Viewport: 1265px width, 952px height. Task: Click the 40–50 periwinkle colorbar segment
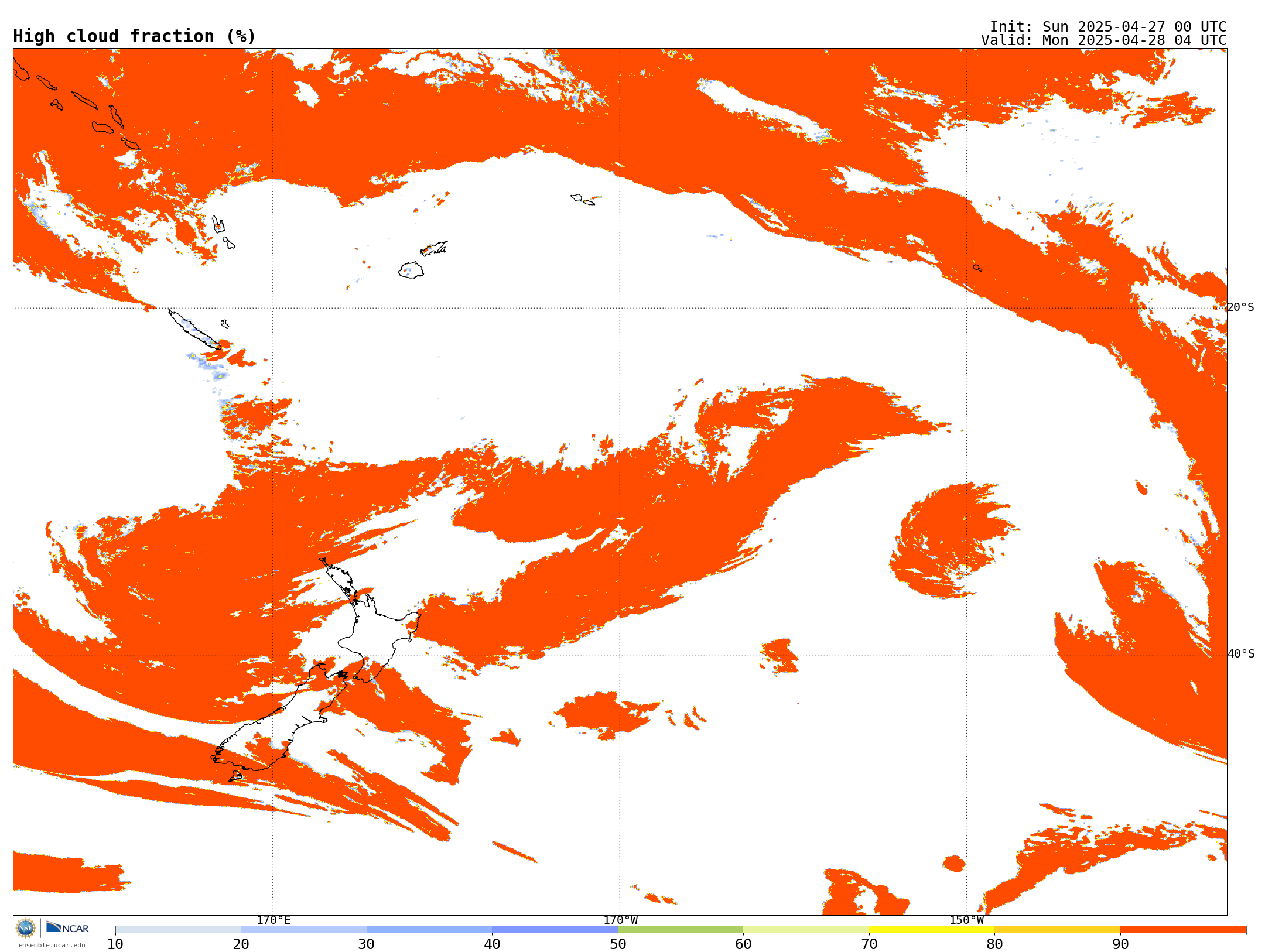pyautogui.click(x=555, y=930)
